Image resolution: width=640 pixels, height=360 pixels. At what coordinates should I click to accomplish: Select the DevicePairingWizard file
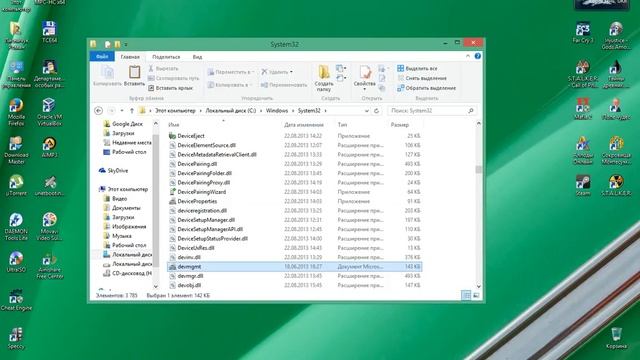click(201, 192)
